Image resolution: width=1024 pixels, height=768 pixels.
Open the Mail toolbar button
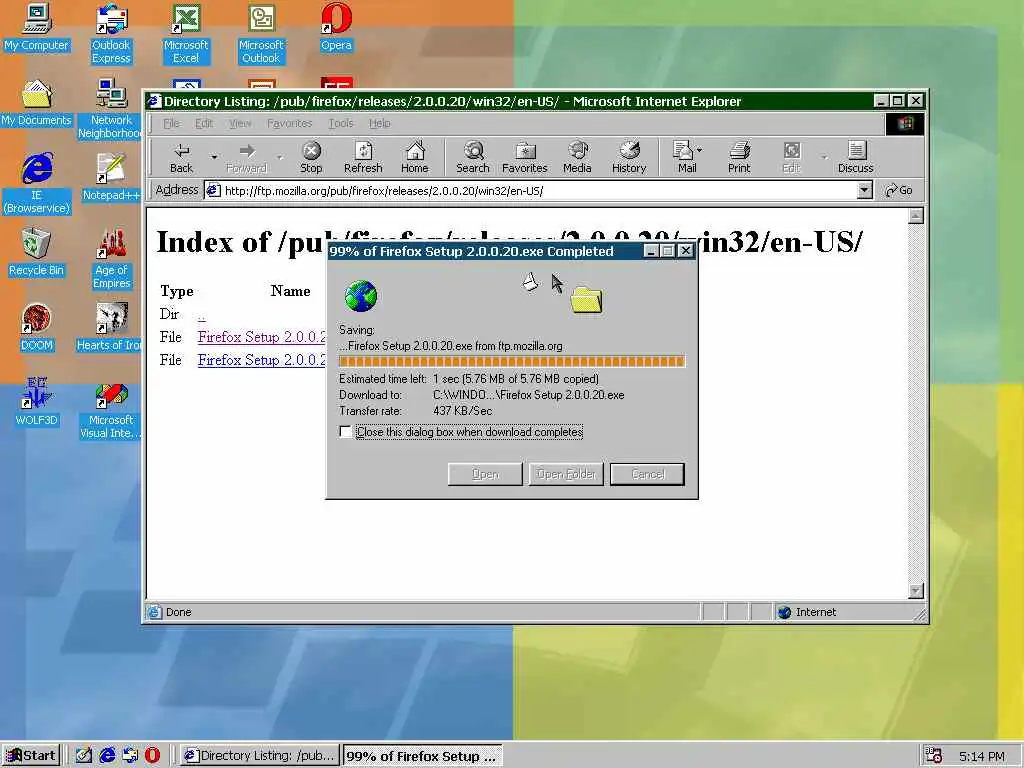click(x=686, y=157)
